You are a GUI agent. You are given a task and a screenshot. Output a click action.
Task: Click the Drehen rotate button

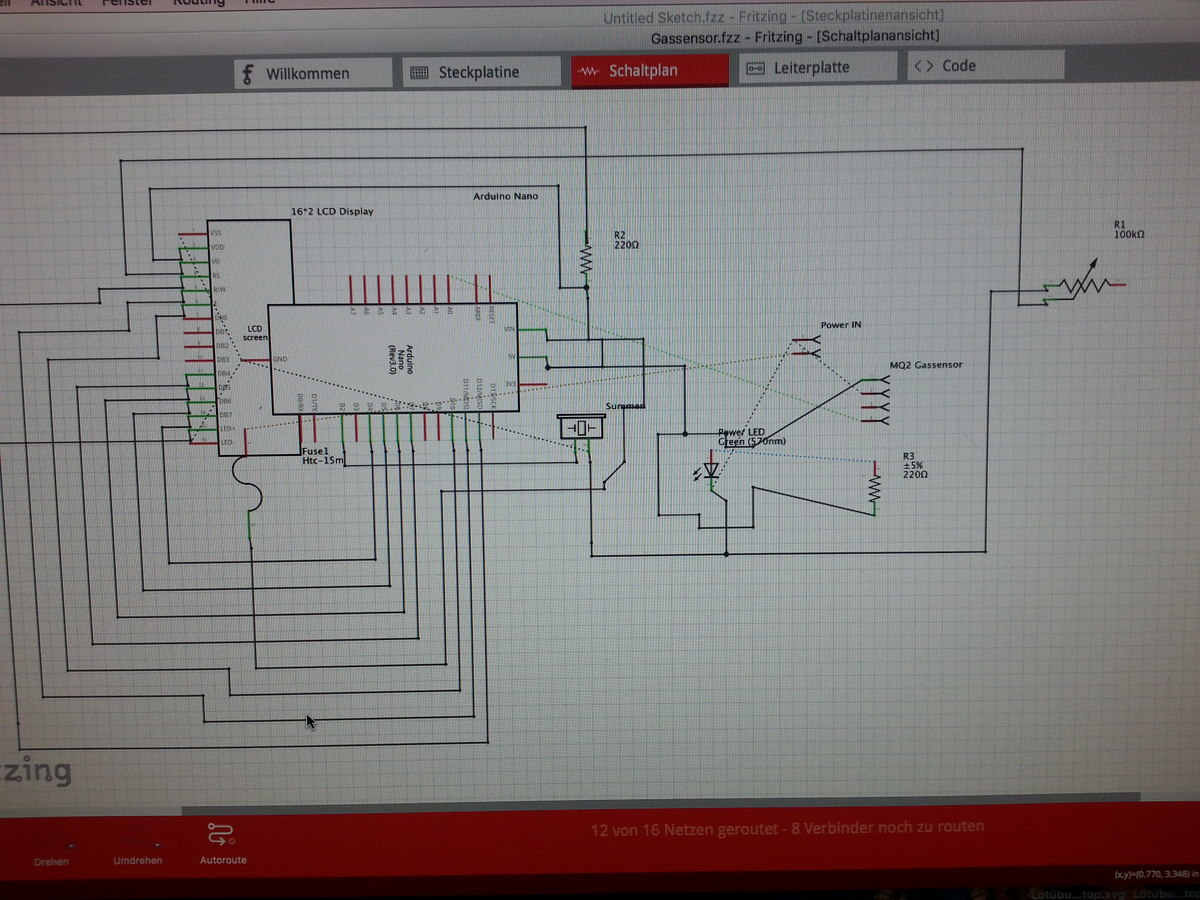pos(51,847)
